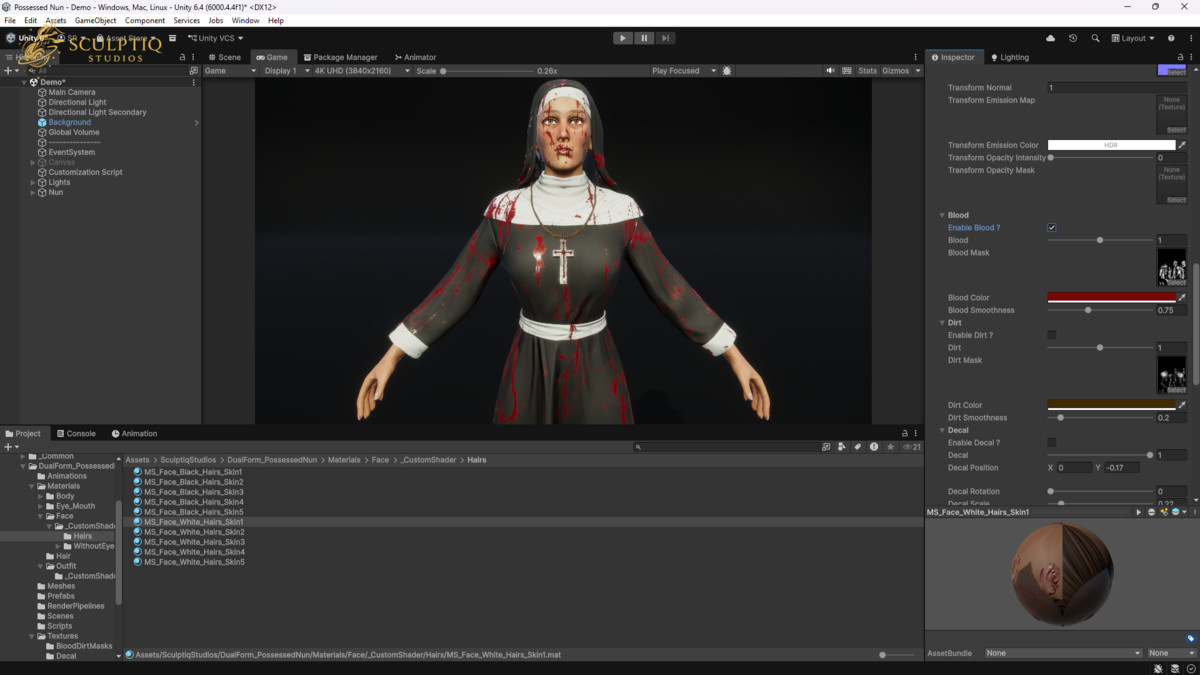
Task: Open the Prefabs folder in Project tree
Action: point(61,596)
